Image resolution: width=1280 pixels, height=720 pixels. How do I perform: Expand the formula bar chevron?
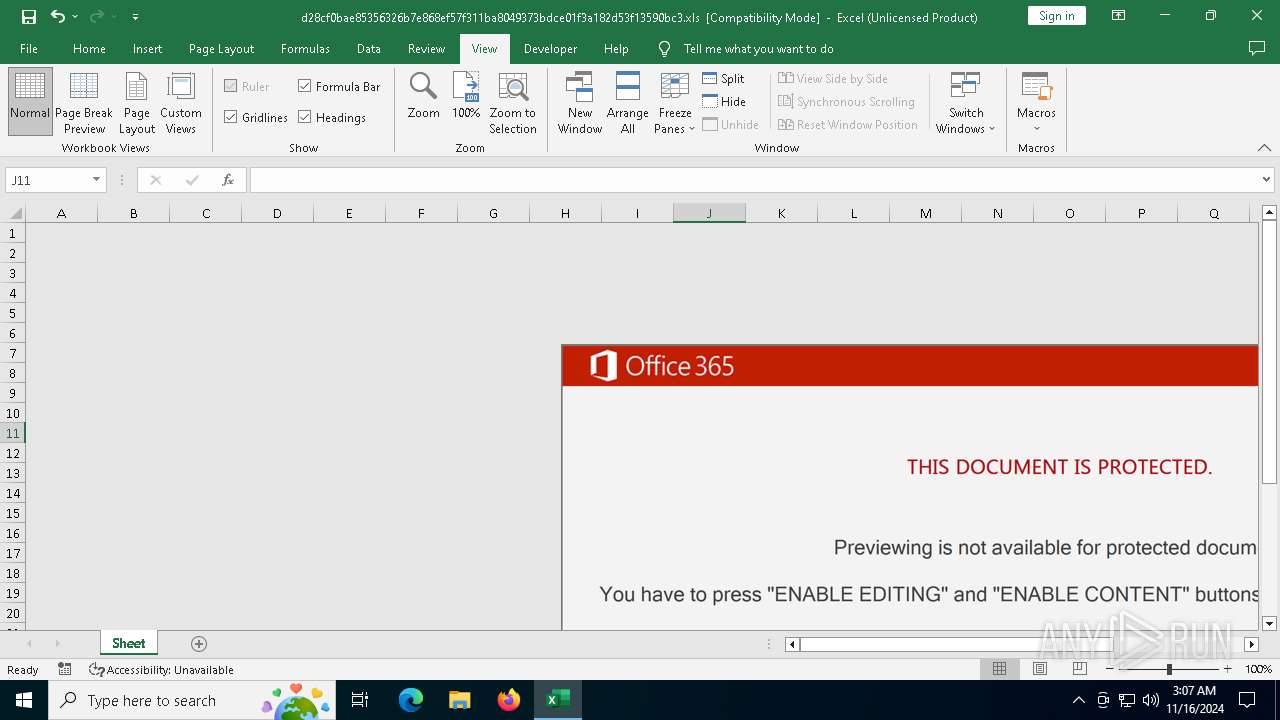tap(1266, 180)
